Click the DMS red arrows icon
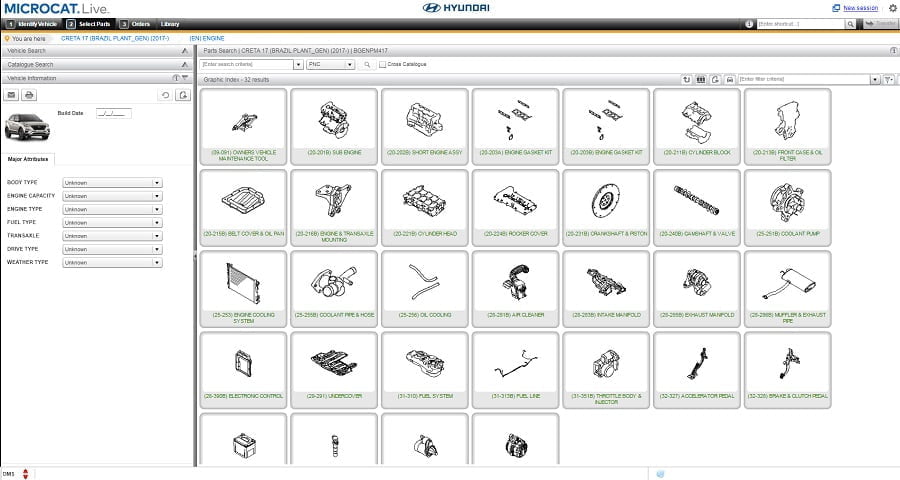The width and height of the screenshot is (900, 480). [25, 474]
